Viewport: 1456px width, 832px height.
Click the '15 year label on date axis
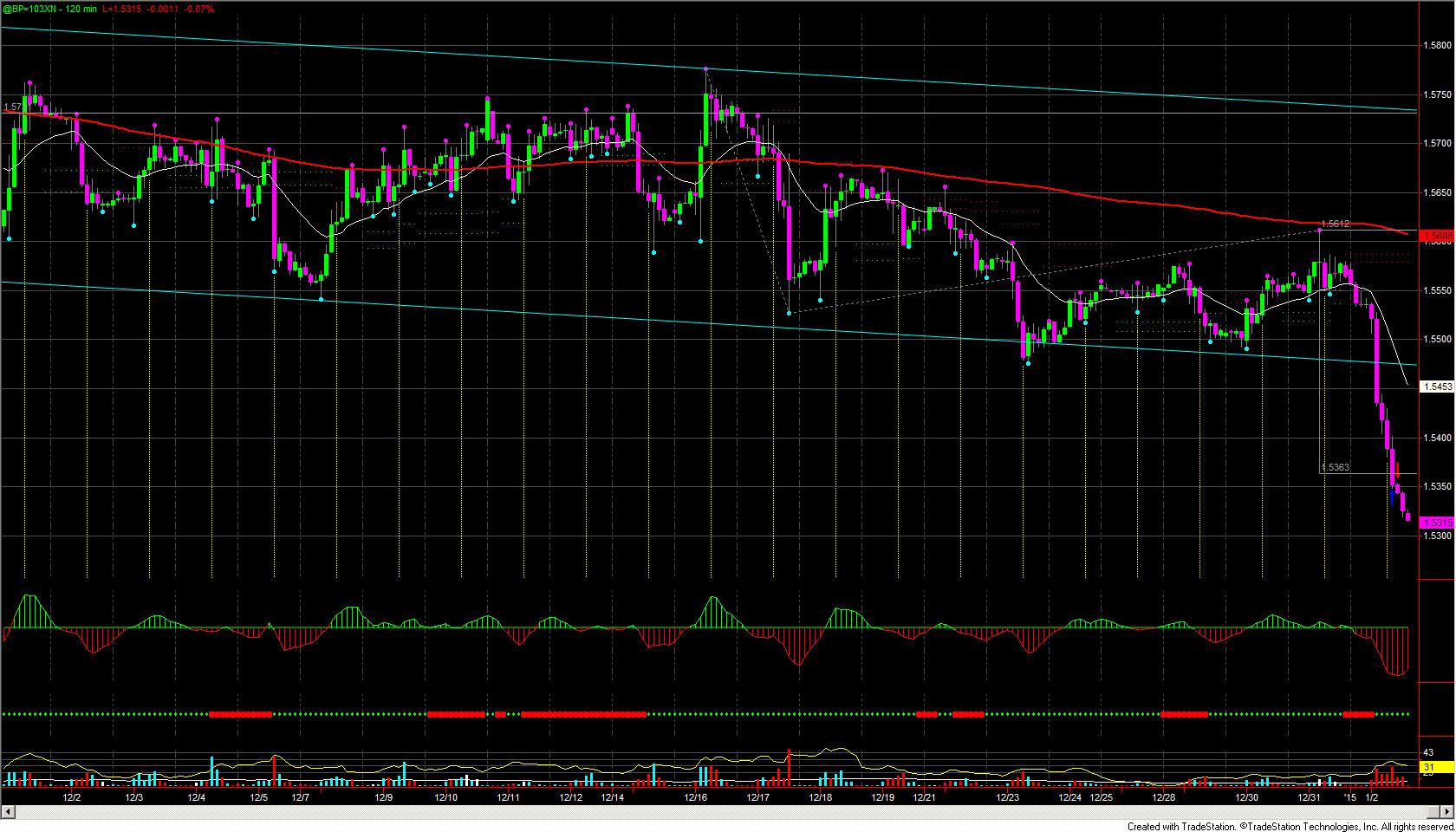1349,797
